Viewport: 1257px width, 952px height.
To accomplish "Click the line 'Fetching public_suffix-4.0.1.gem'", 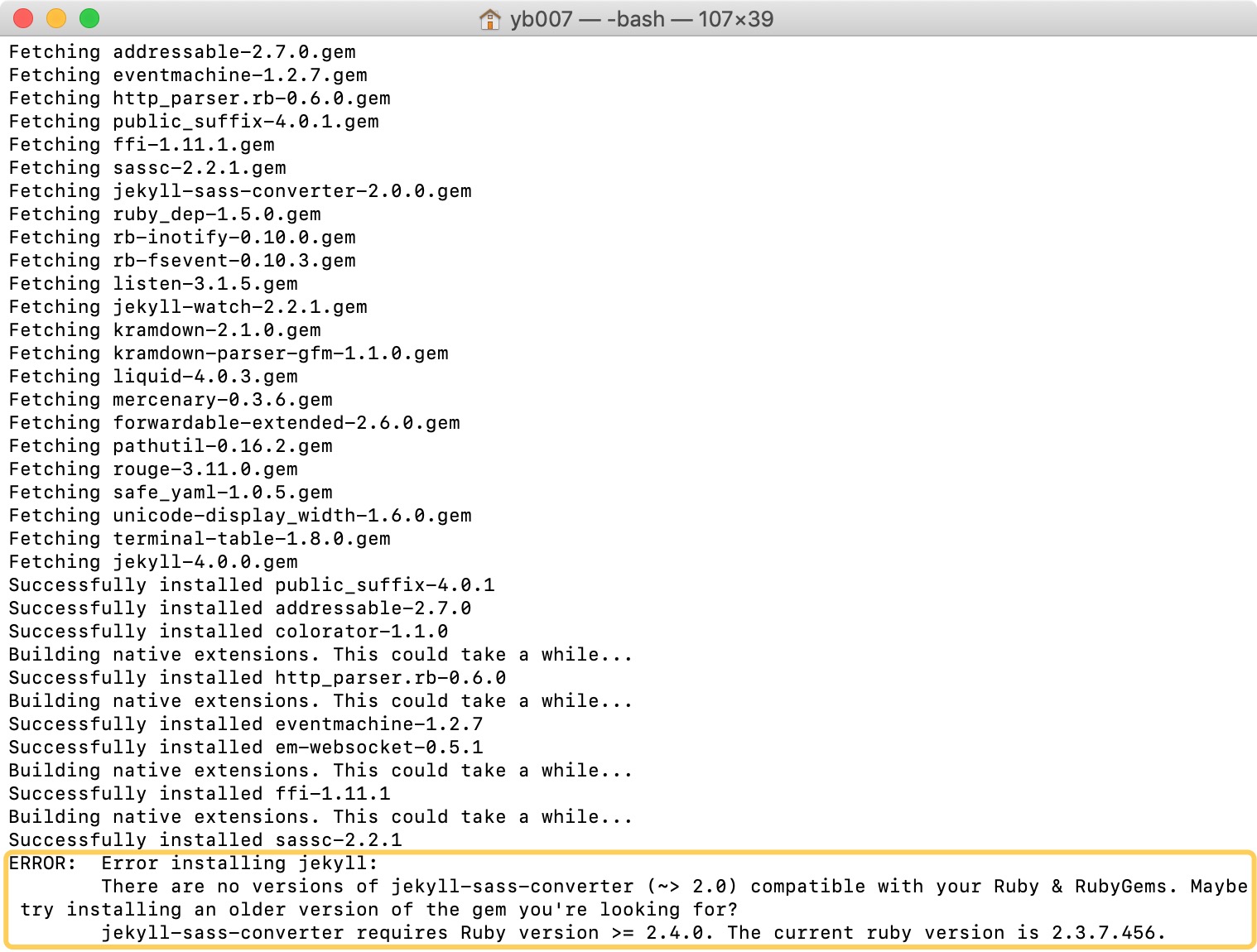I will (194, 122).
